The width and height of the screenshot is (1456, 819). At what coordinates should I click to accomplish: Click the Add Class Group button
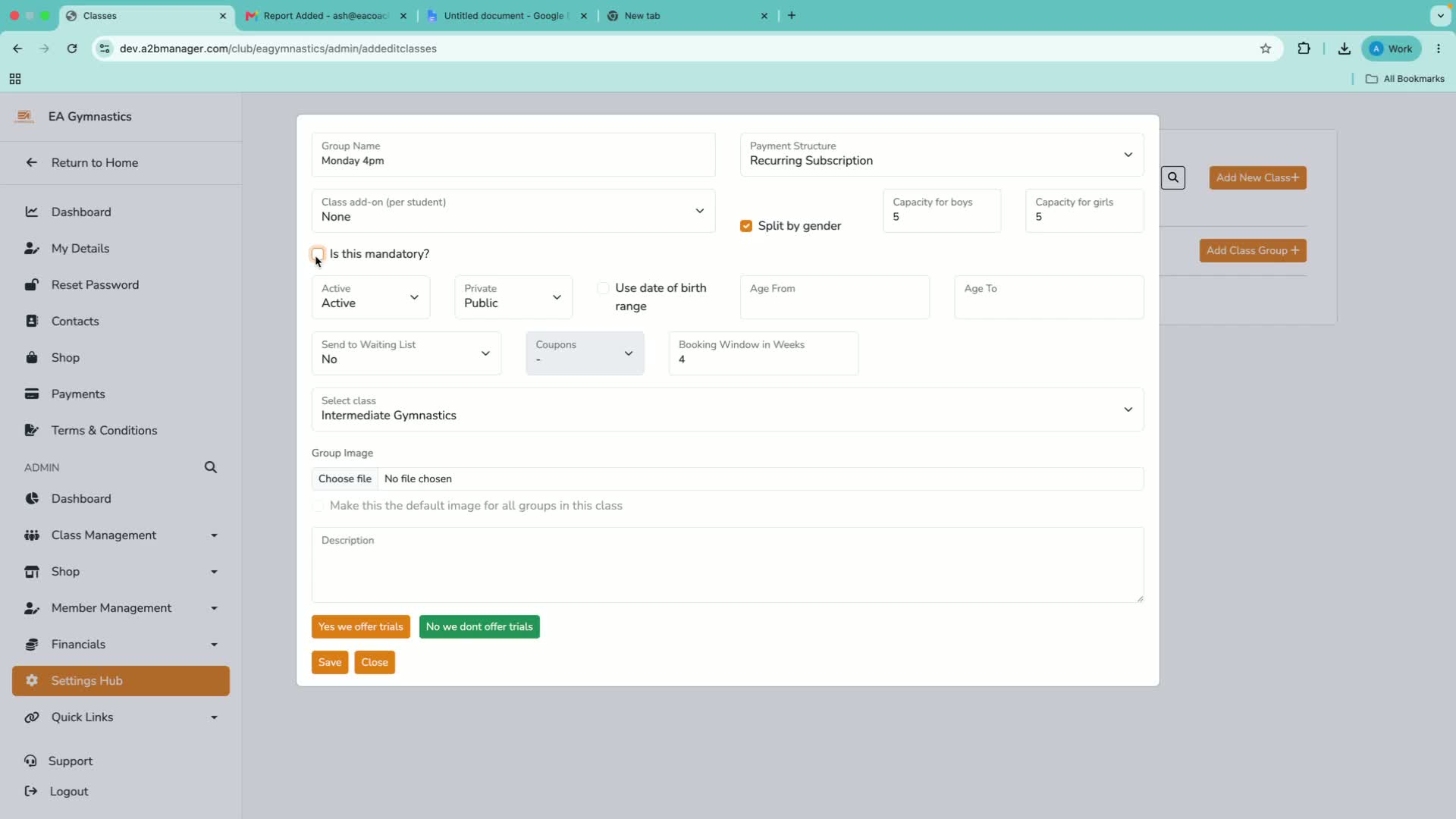tap(1253, 250)
